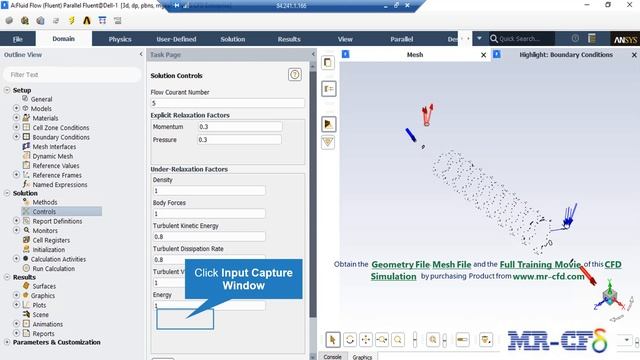Click the downward triangle icon in side toolbar
Screen dimensions: 640x360
tap(328, 142)
